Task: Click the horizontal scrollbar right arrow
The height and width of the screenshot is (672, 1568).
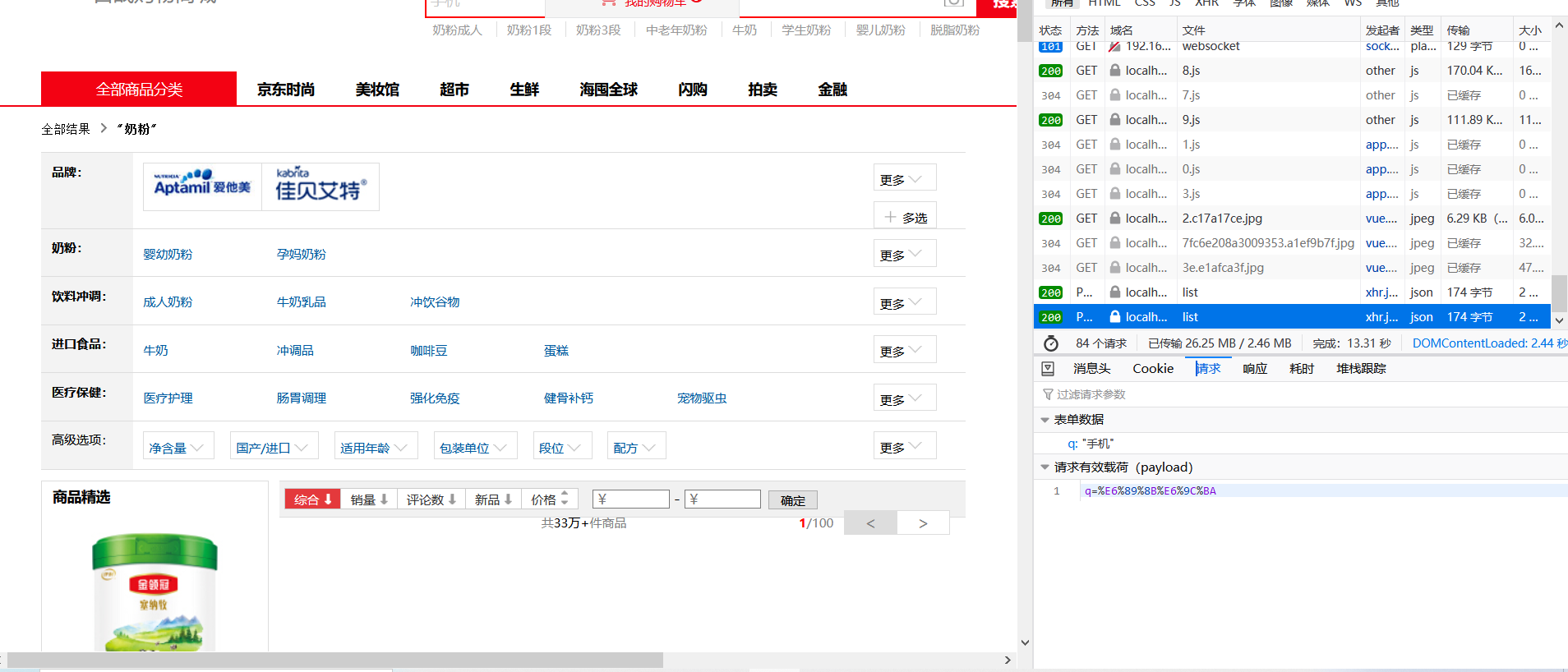Action: coord(1008,660)
